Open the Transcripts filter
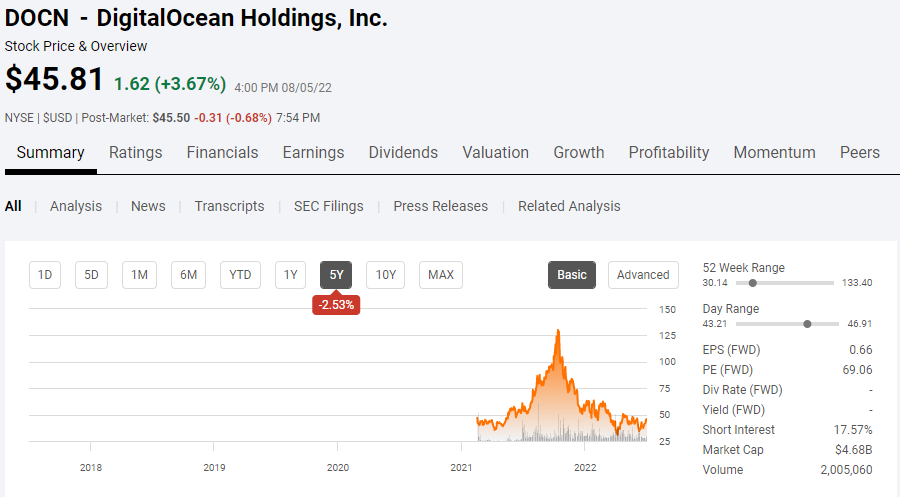Image resolution: width=900 pixels, height=497 pixels. click(x=229, y=206)
